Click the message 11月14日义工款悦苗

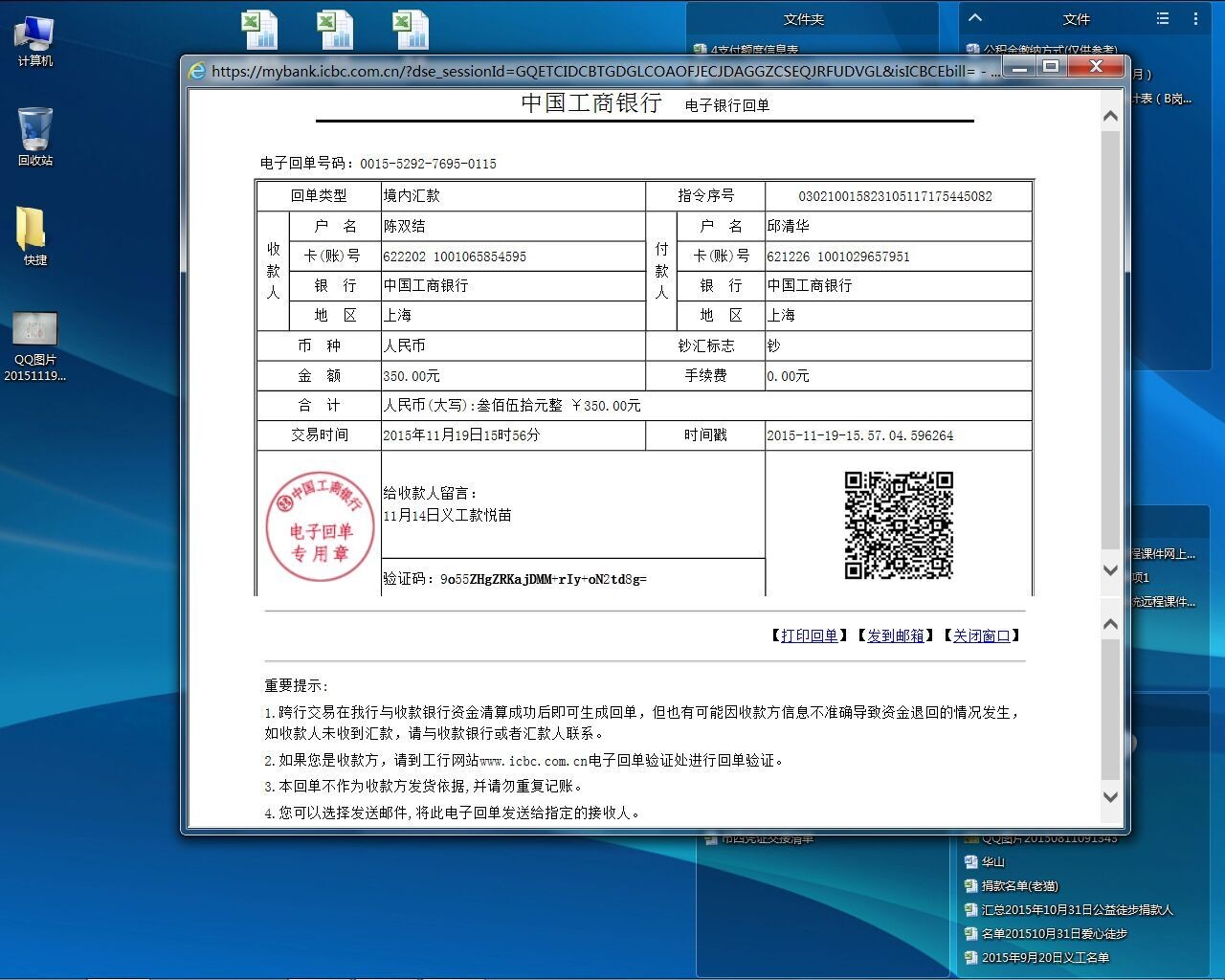pyautogui.click(x=447, y=515)
